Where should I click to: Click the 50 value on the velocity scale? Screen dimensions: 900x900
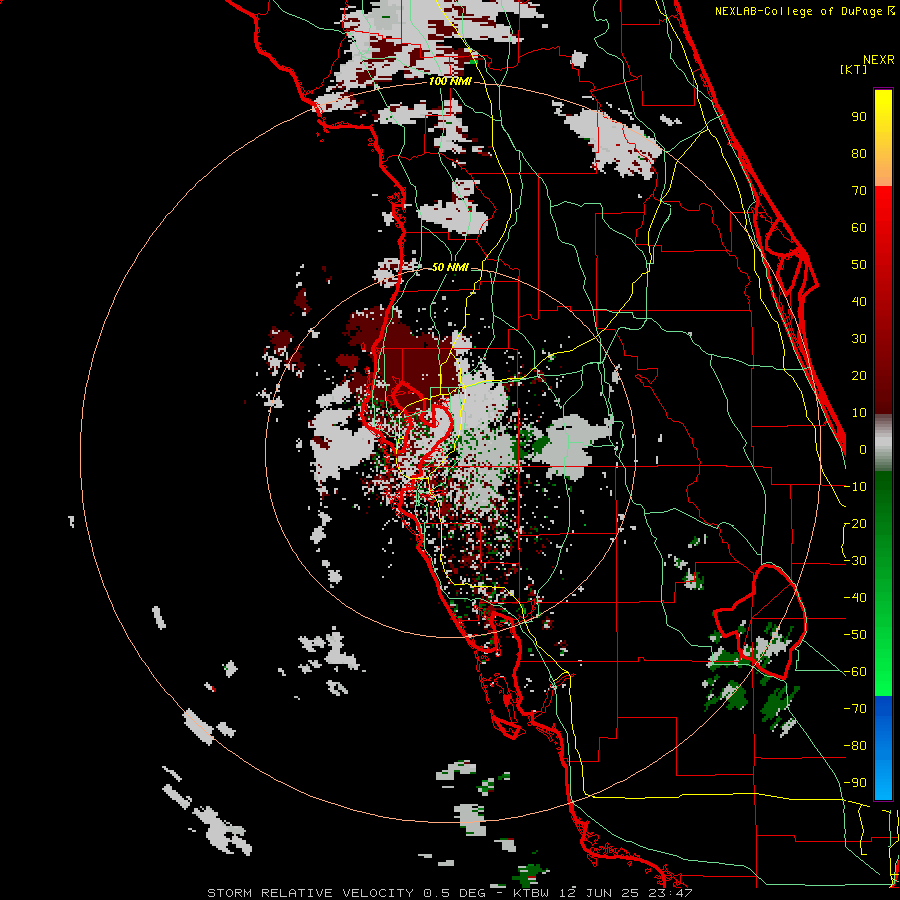click(x=859, y=265)
